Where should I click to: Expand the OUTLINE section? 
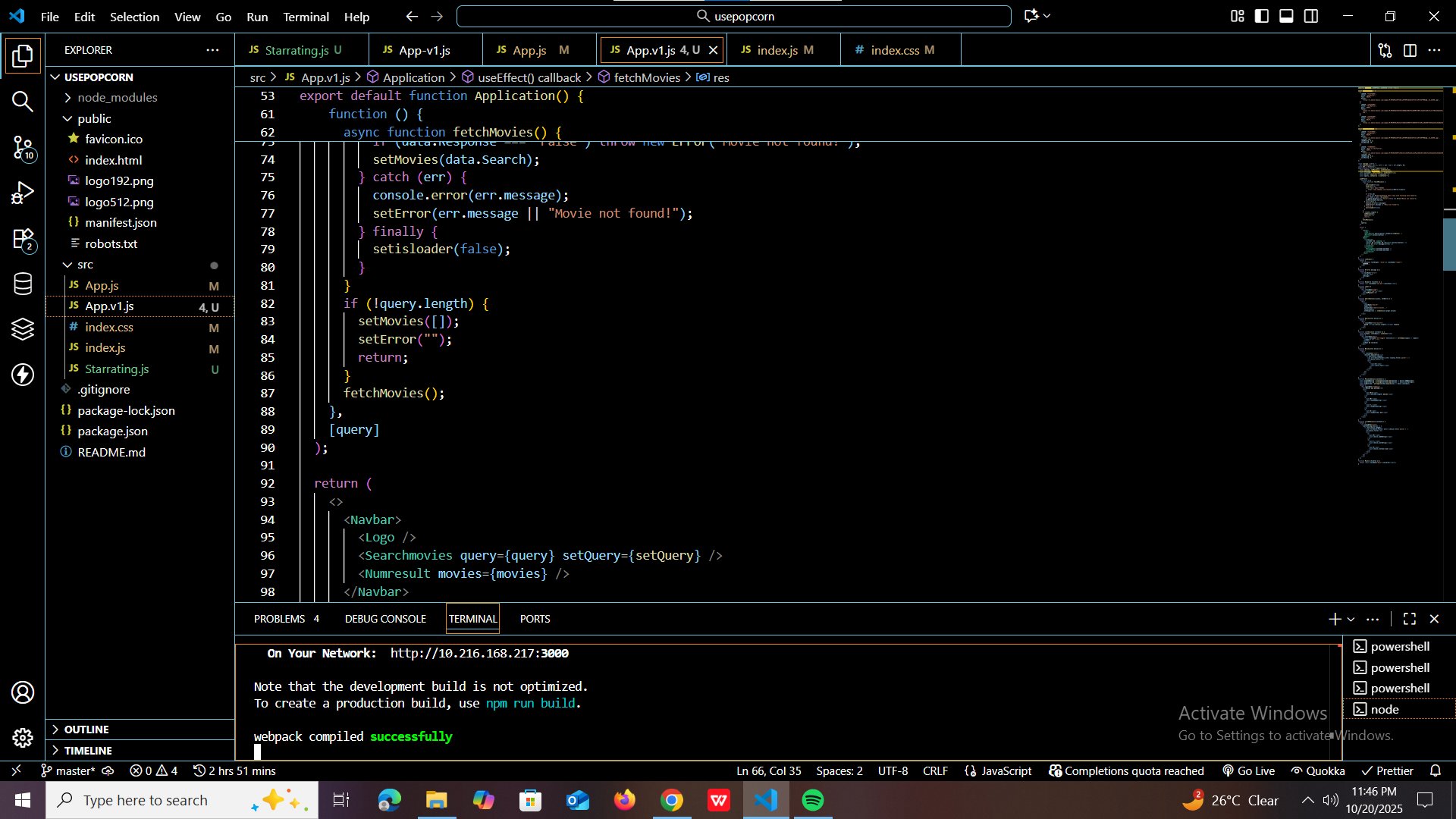pos(86,729)
